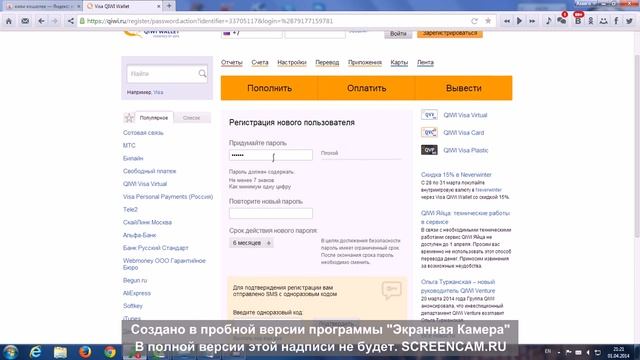This screenshot has height=360, width=640.
Task: Open the mail envelope toolbar icon
Action: coord(25,21)
